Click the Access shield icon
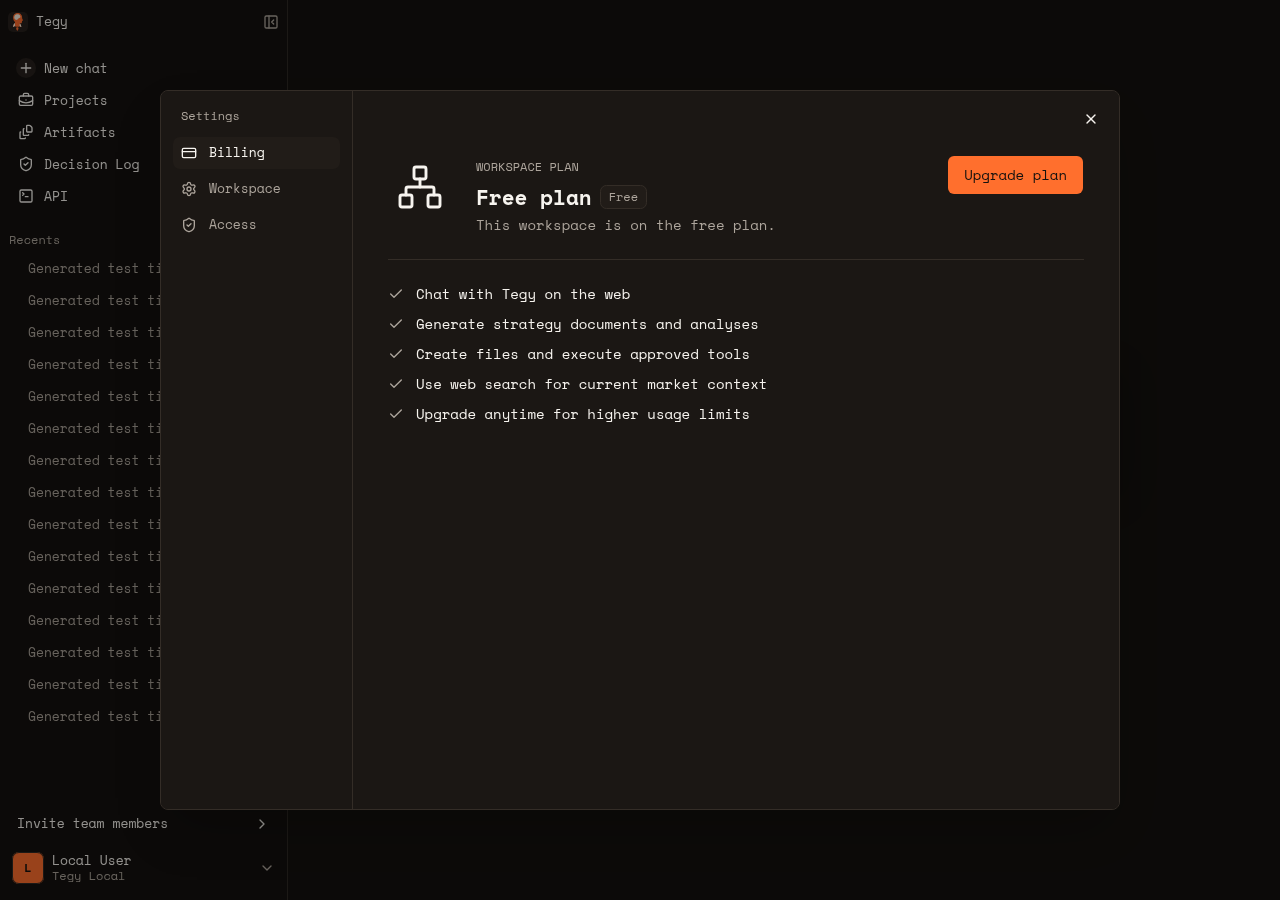The width and height of the screenshot is (1280, 900). coord(189,225)
